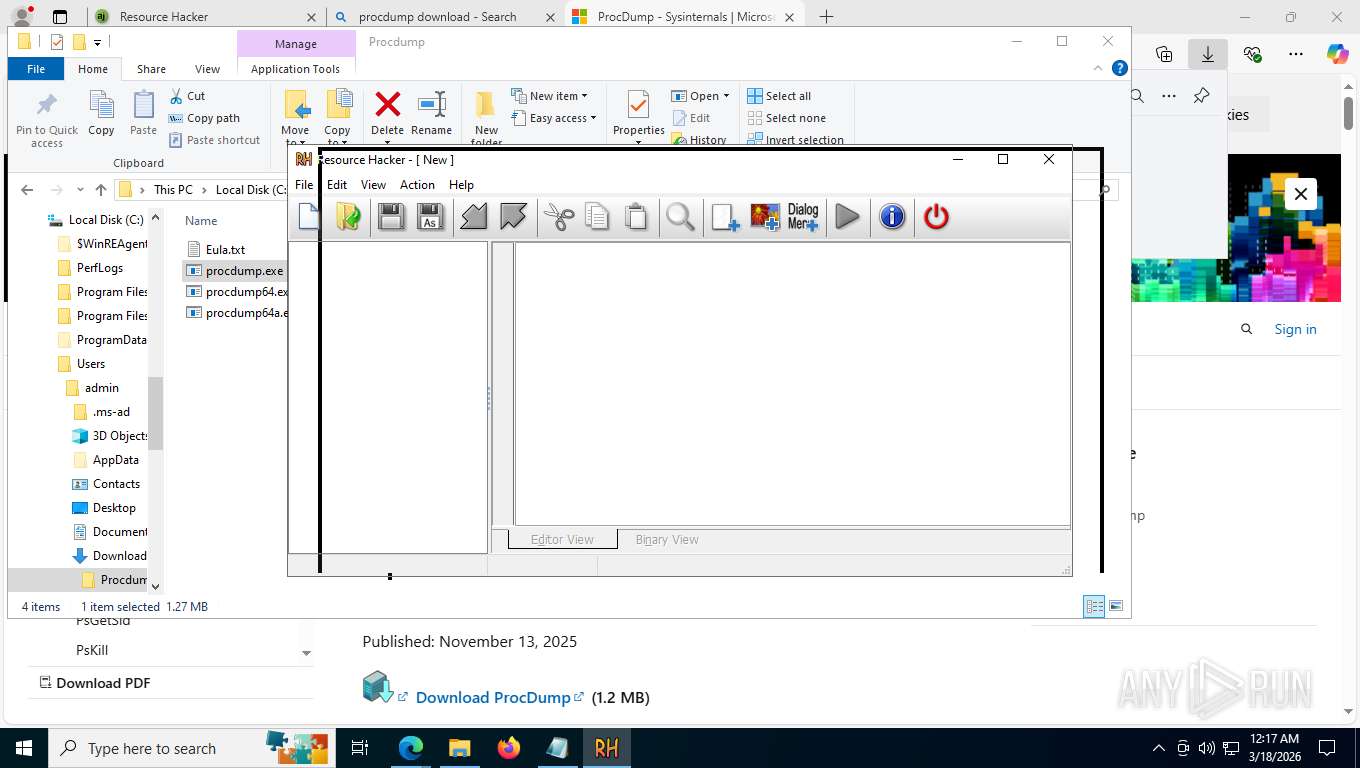Click the Rename icon in Explorer ribbon
1360x768 pixels.
click(431, 112)
